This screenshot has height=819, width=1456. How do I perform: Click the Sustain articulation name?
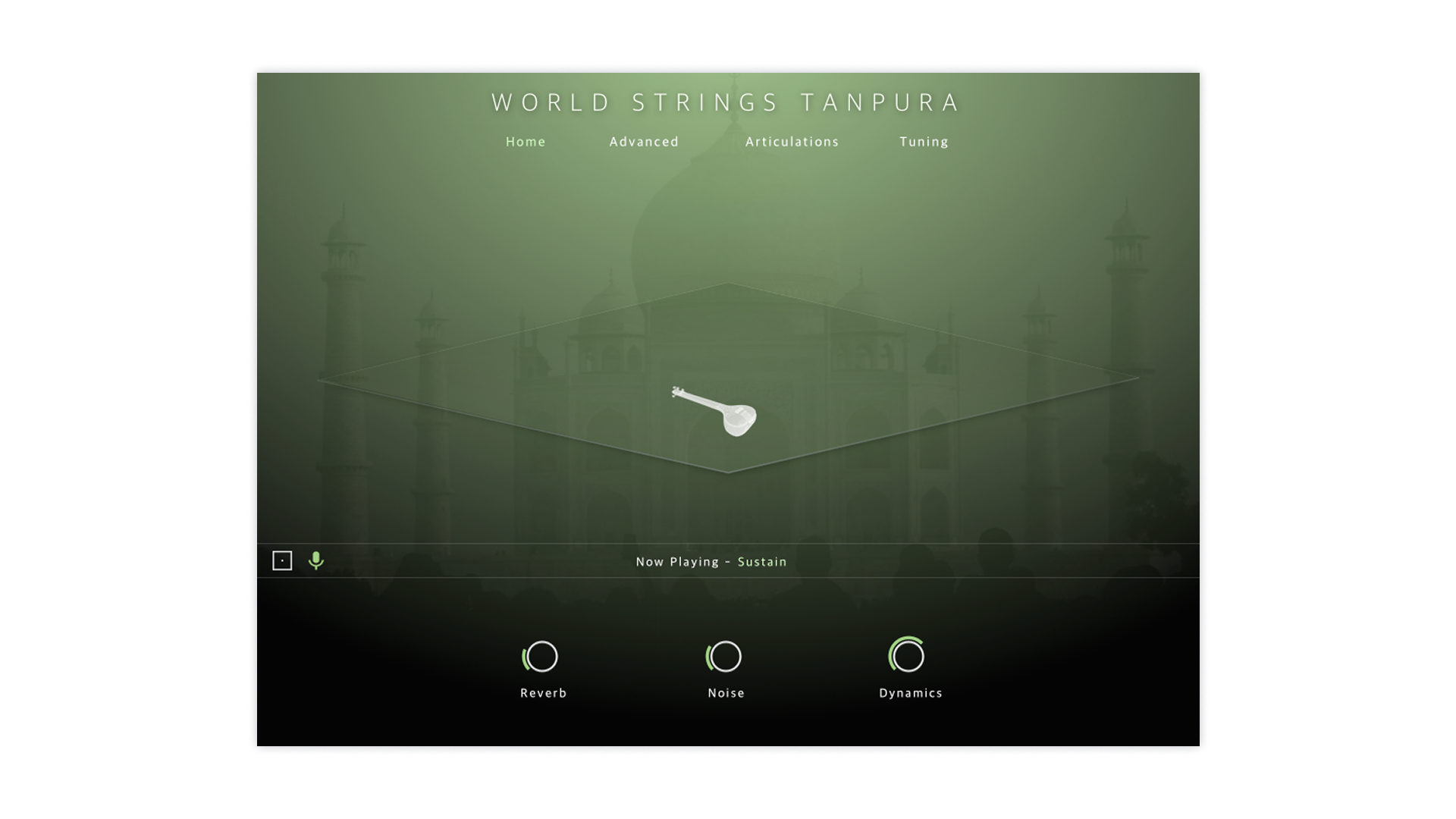click(x=762, y=562)
